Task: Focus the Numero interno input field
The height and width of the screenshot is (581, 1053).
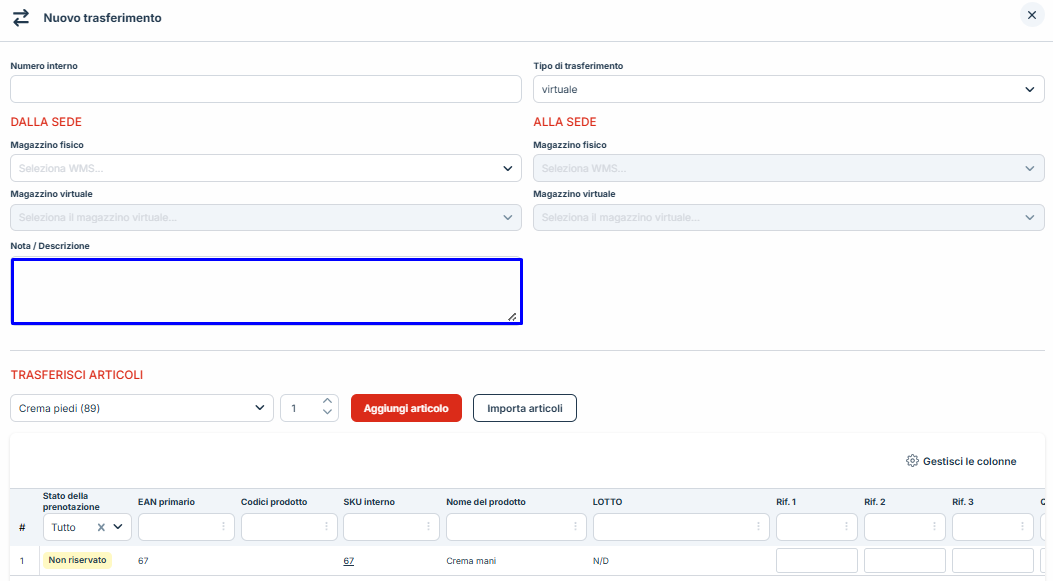Action: click(x=266, y=90)
